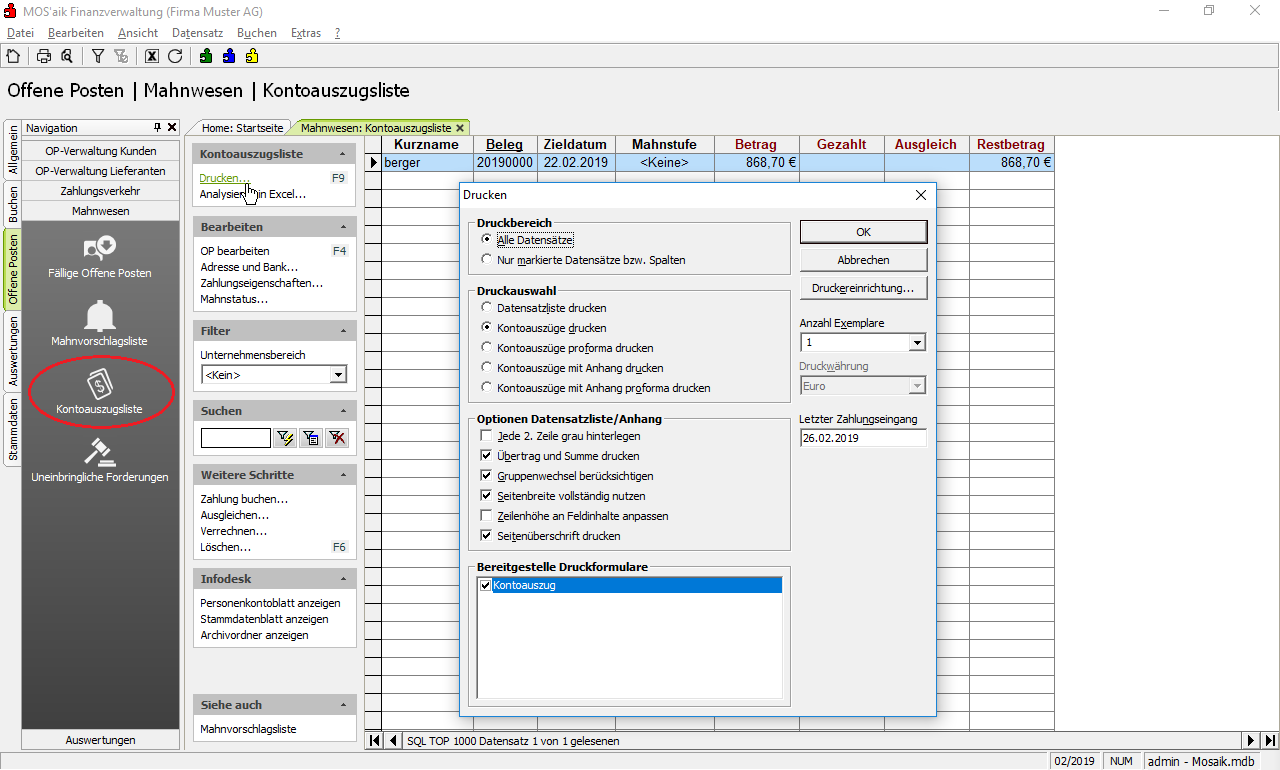The width and height of the screenshot is (1280, 770).
Task: Click the remove filter icon with red X
Action: 337,437
